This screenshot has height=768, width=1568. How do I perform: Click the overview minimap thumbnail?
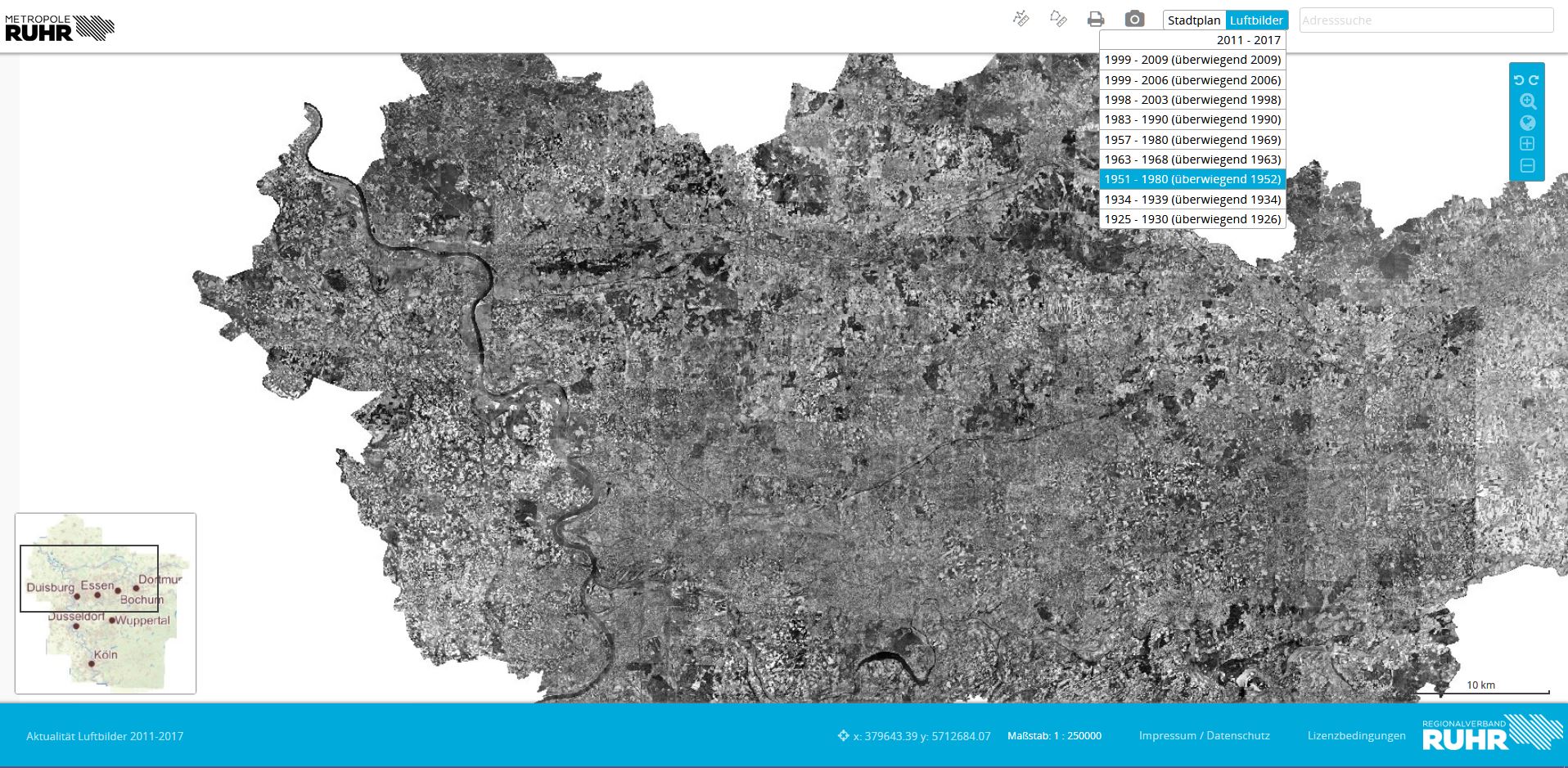(x=106, y=604)
